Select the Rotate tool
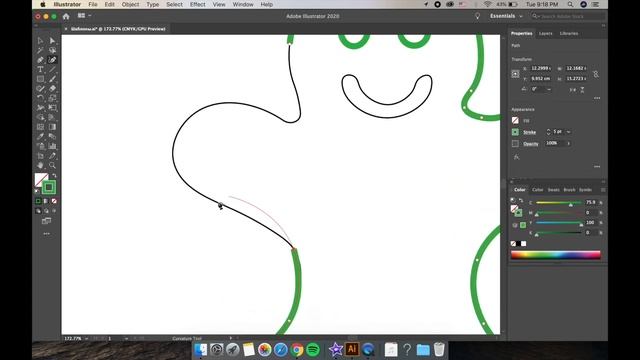The width and height of the screenshot is (640, 360). tap(40, 98)
